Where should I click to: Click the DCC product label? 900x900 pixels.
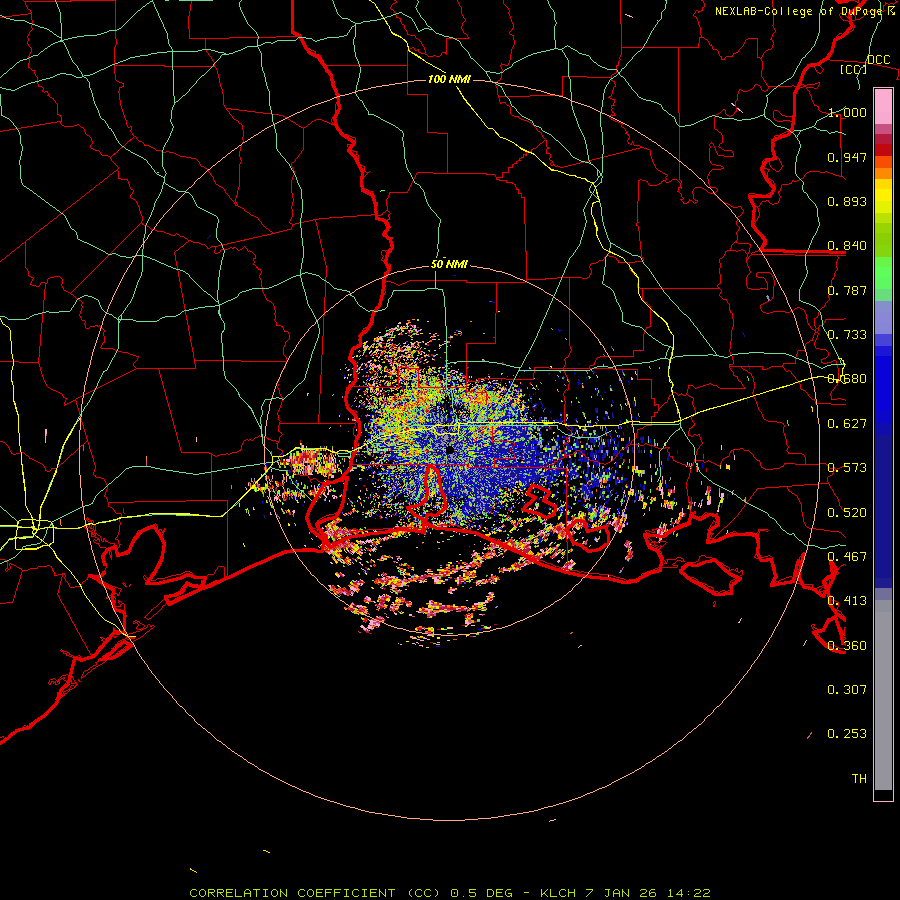[x=878, y=60]
